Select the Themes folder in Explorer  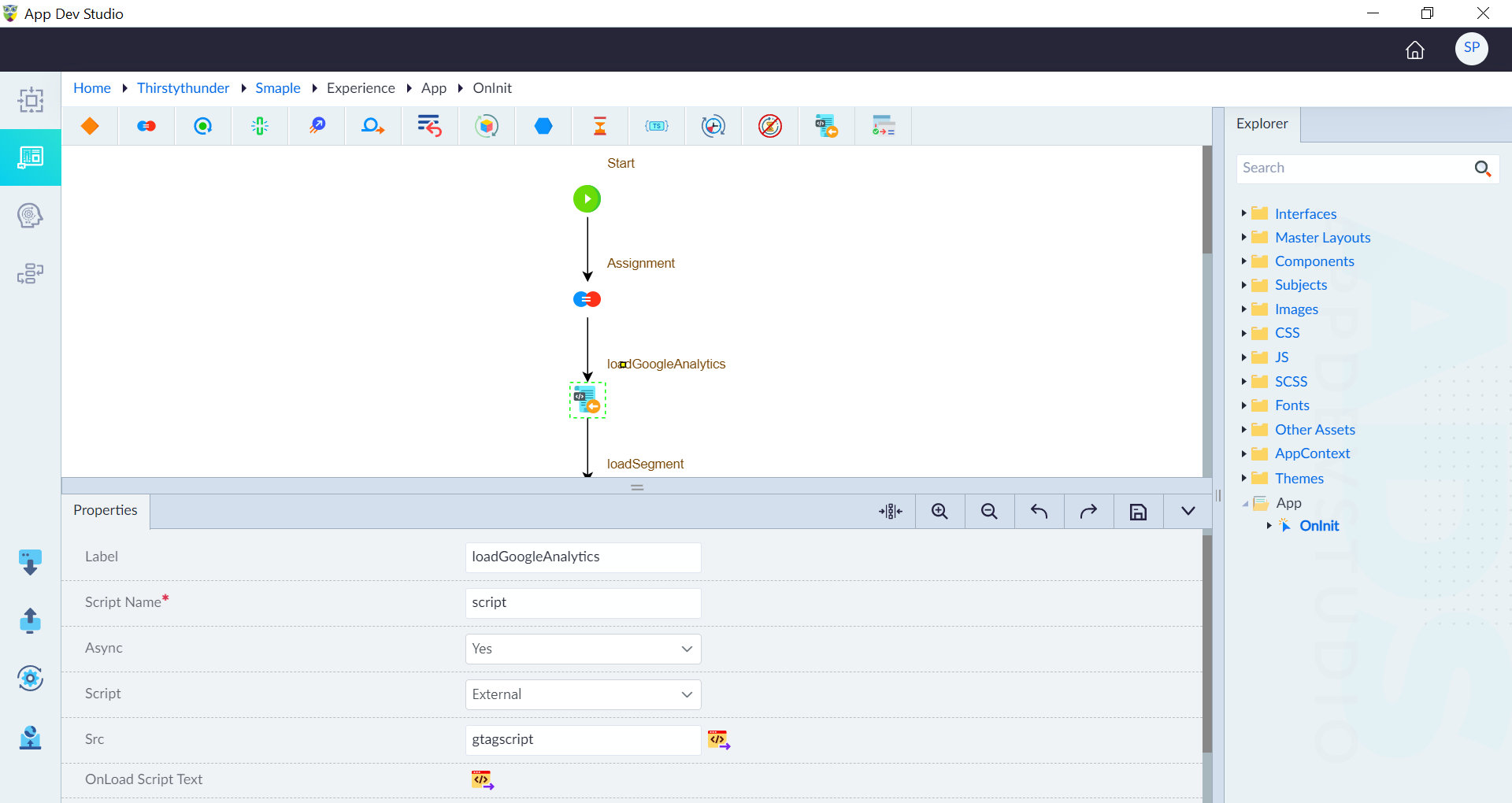tap(1299, 479)
